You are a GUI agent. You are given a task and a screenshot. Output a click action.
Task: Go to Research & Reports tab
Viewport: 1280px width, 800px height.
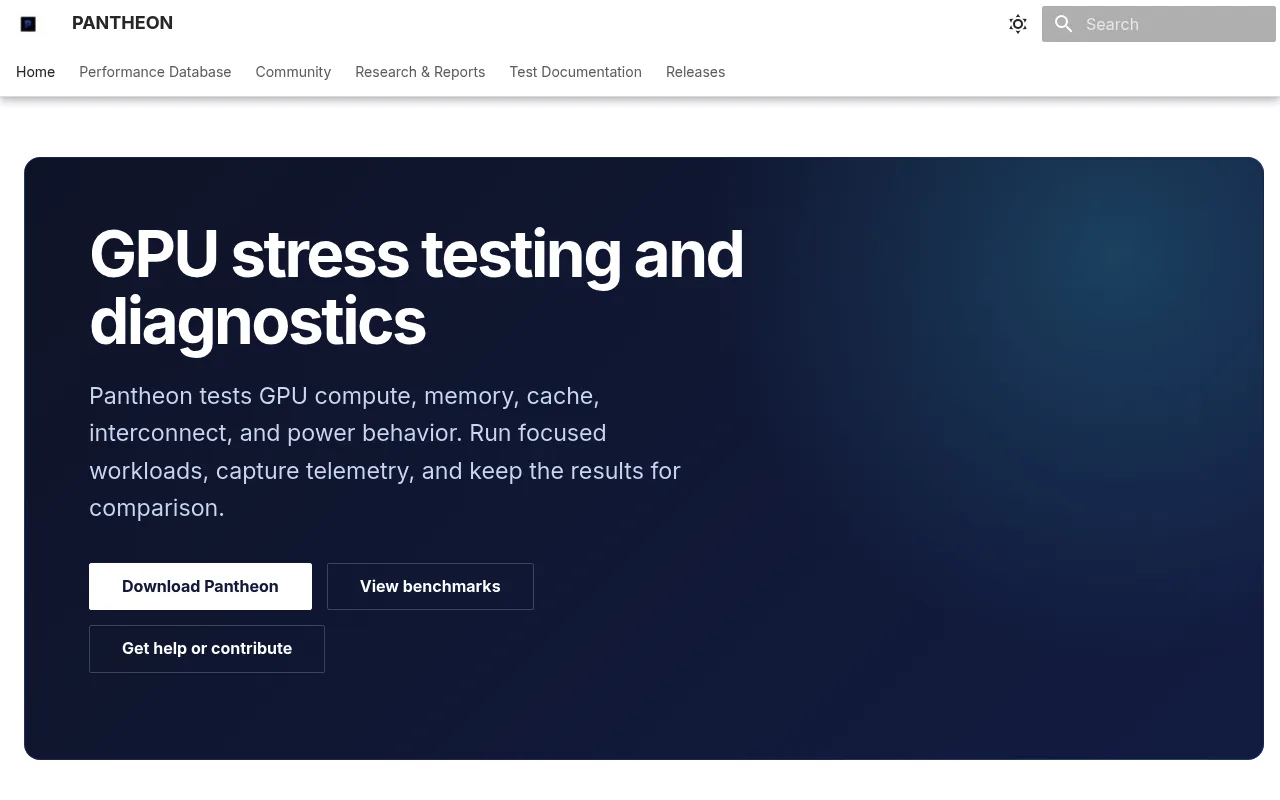[x=420, y=72]
